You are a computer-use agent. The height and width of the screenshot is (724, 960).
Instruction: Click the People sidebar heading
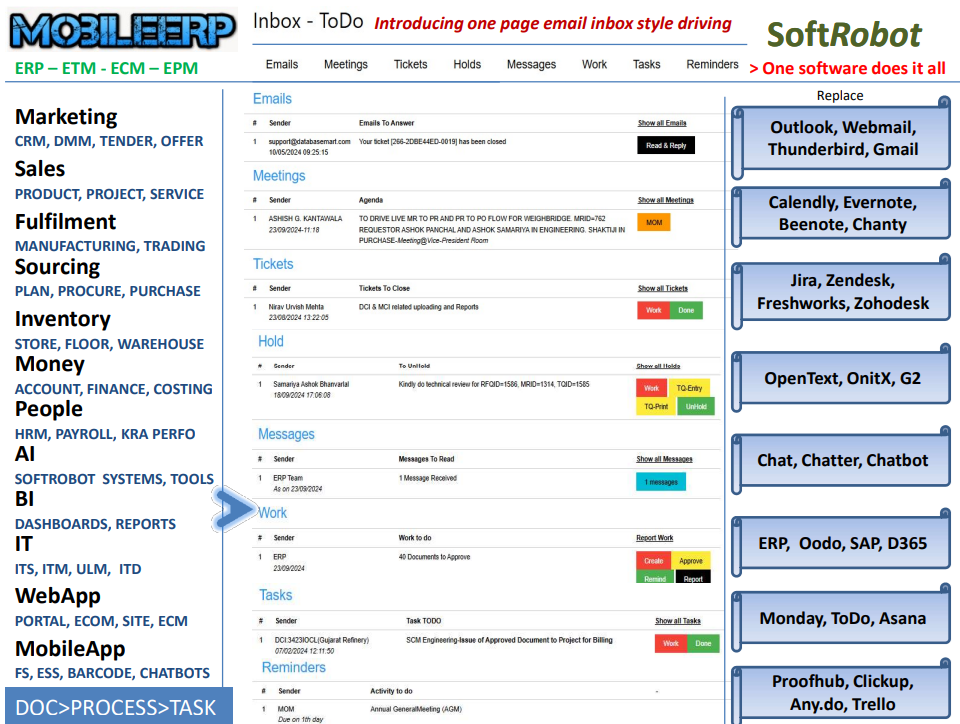point(48,408)
